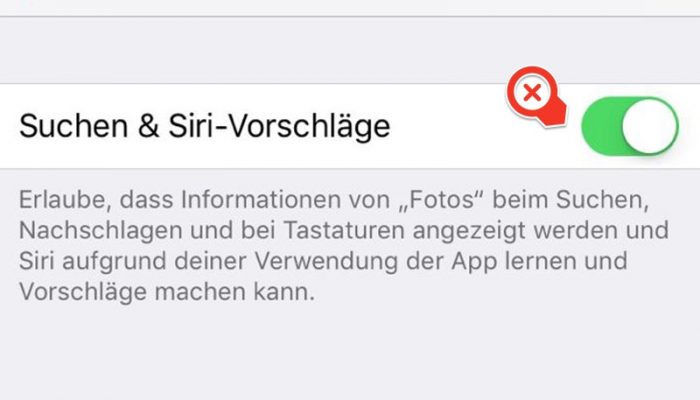Click the blank gray area below the description

(350, 353)
